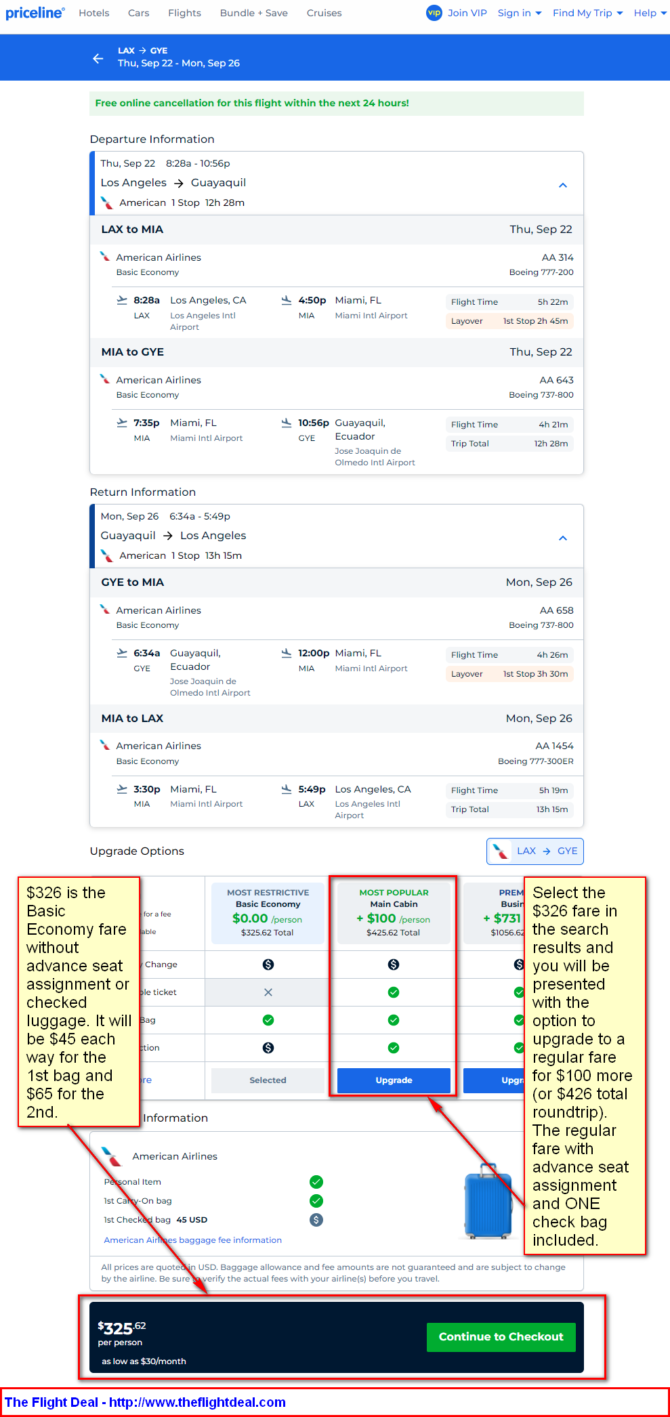Click the Personal Item green checkmark

(x=316, y=1182)
